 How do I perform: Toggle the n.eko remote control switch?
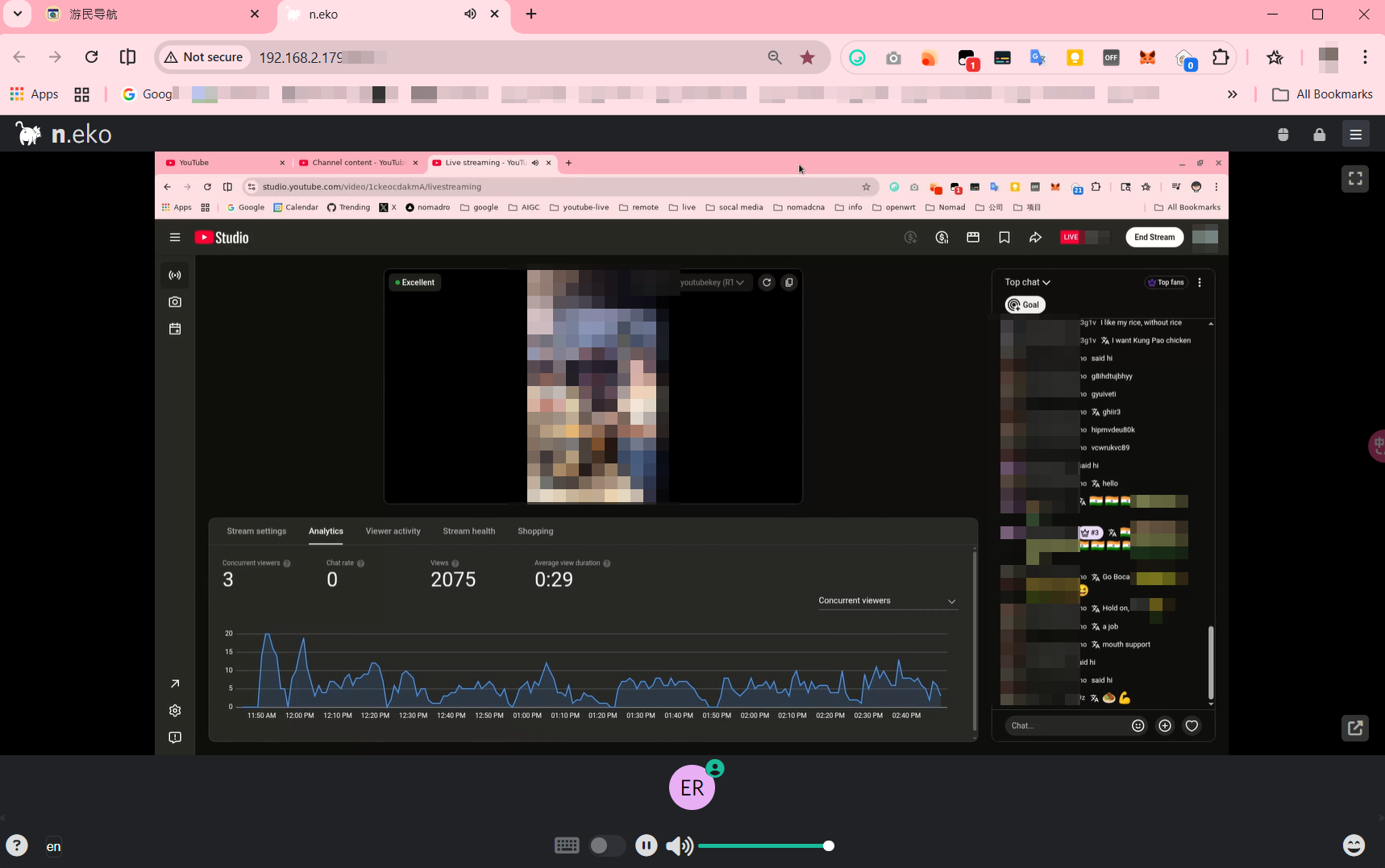[606, 845]
